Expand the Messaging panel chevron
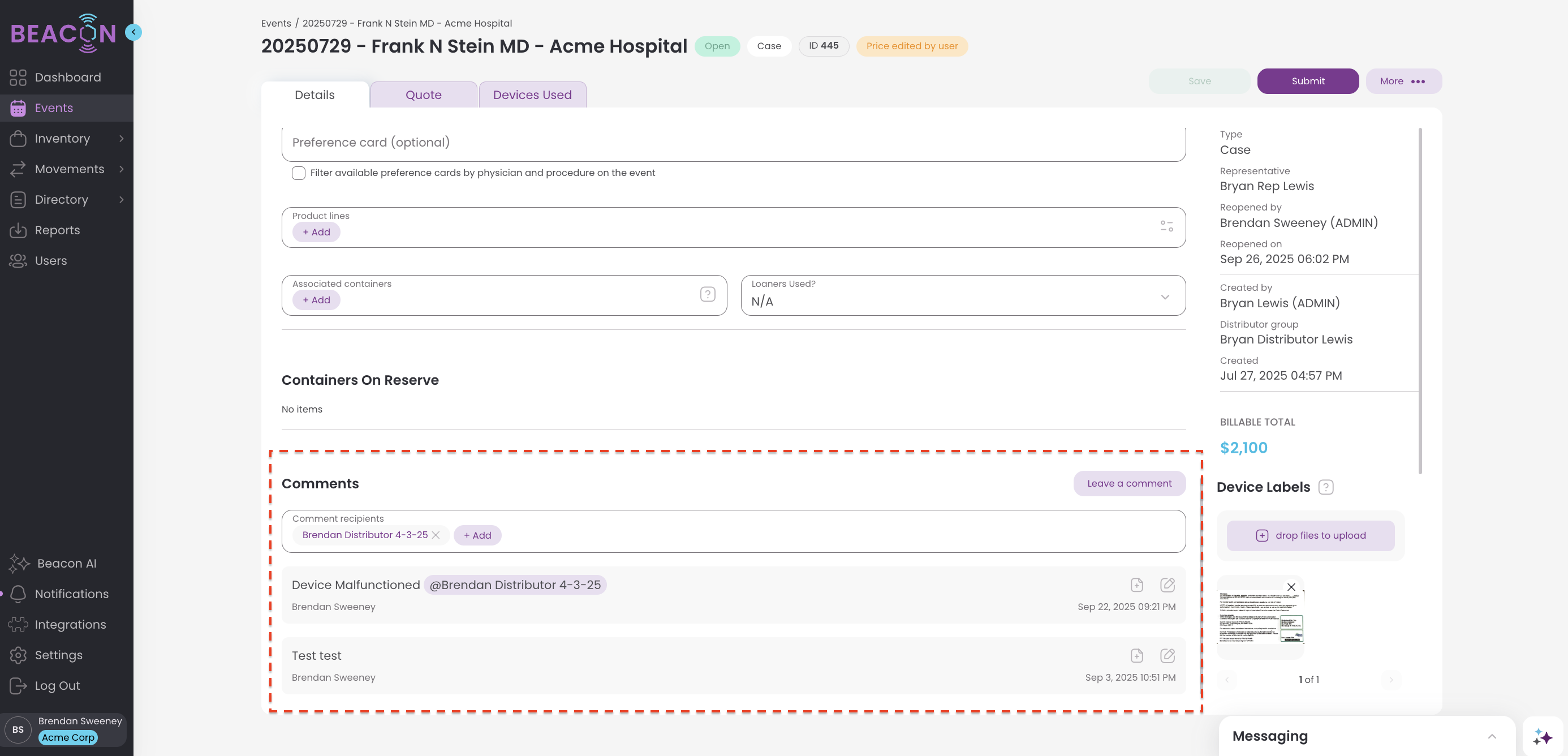 click(x=1492, y=737)
